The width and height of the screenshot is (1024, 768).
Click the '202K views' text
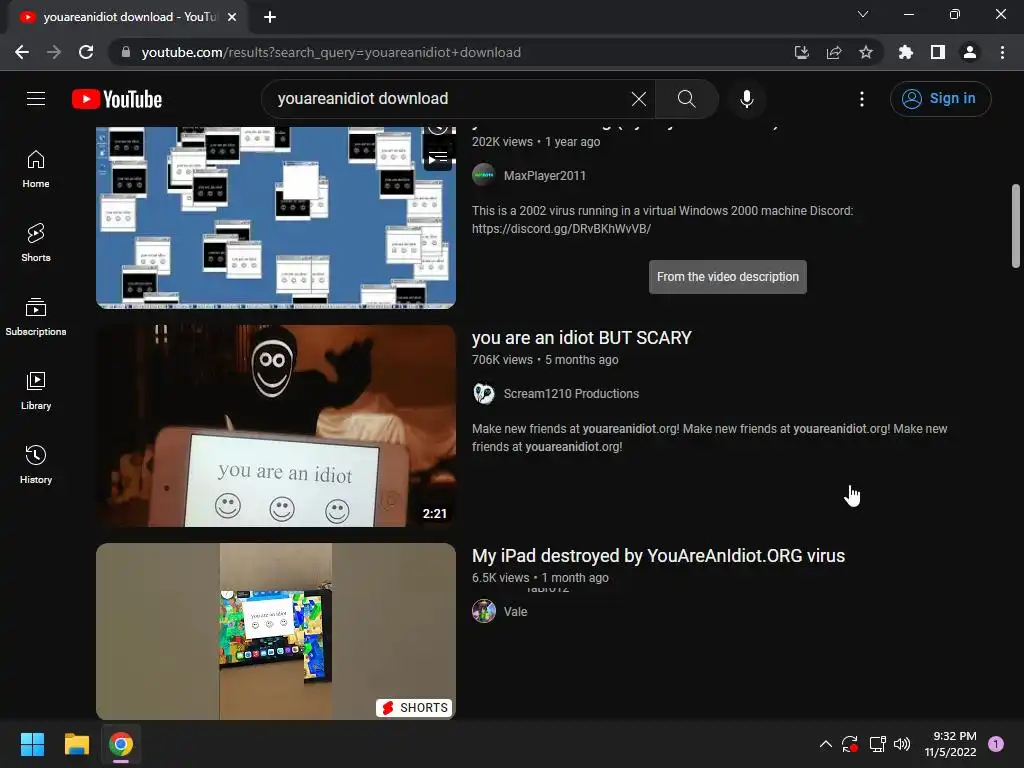[502, 142]
